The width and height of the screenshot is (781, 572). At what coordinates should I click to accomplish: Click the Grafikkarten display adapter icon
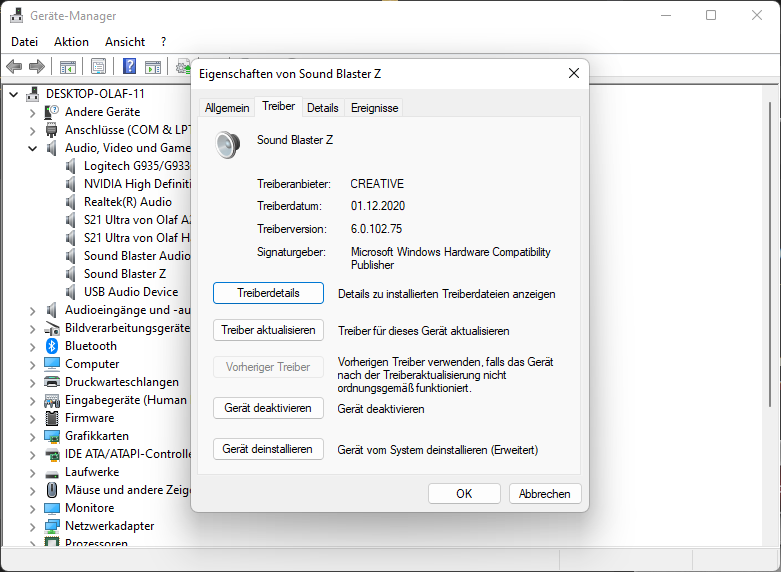coord(52,436)
